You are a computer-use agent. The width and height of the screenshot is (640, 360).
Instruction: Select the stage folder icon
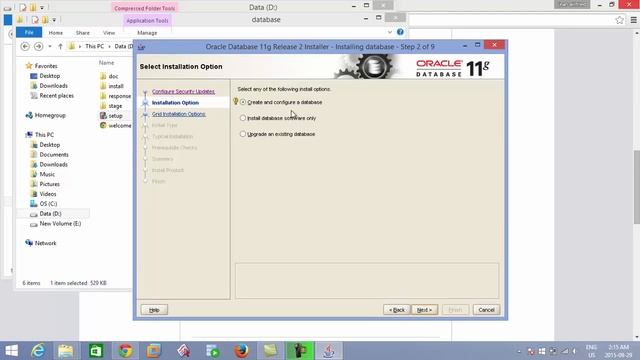click(x=103, y=106)
